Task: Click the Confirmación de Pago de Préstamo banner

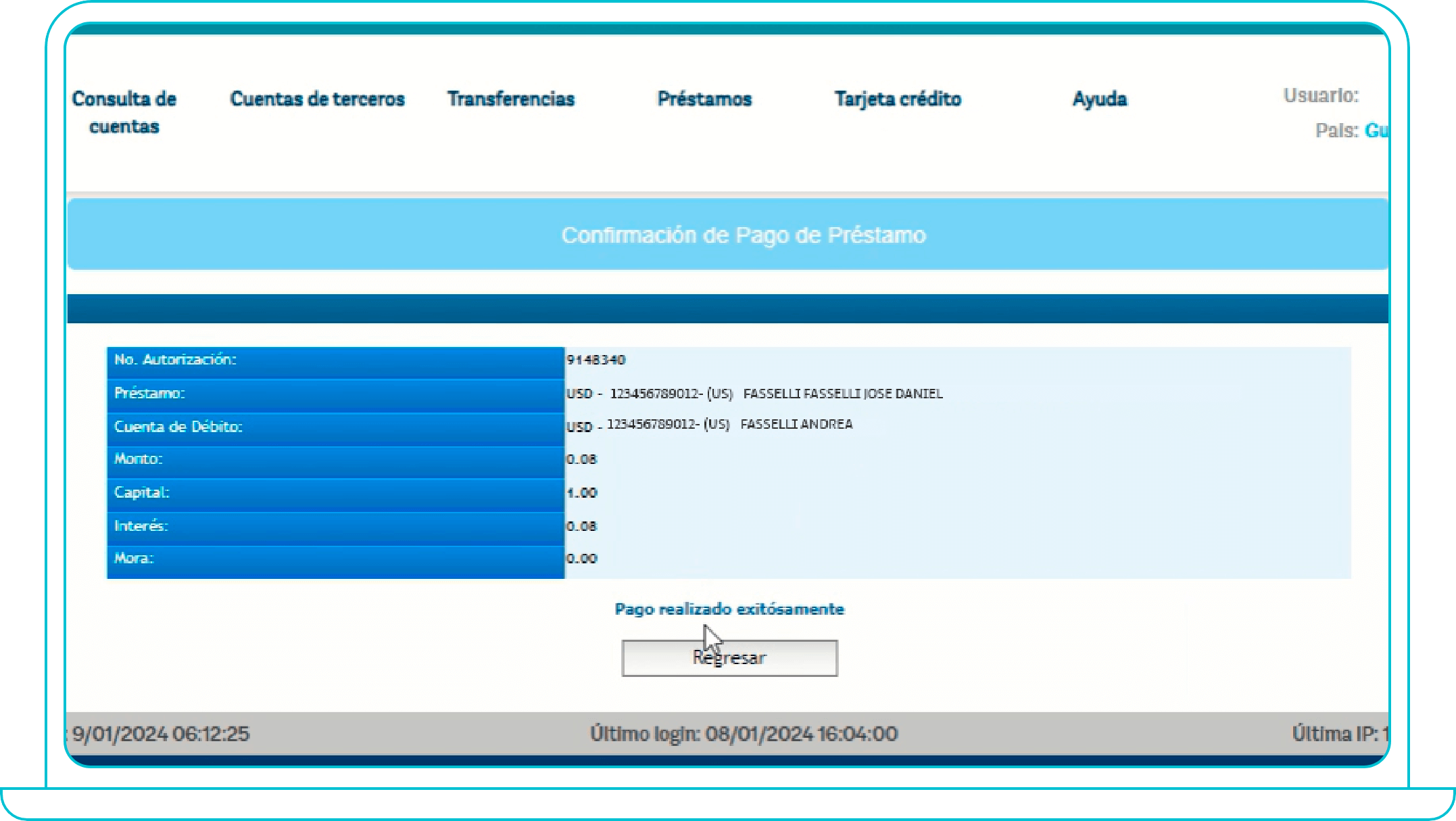Action: (x=744, y=235)
